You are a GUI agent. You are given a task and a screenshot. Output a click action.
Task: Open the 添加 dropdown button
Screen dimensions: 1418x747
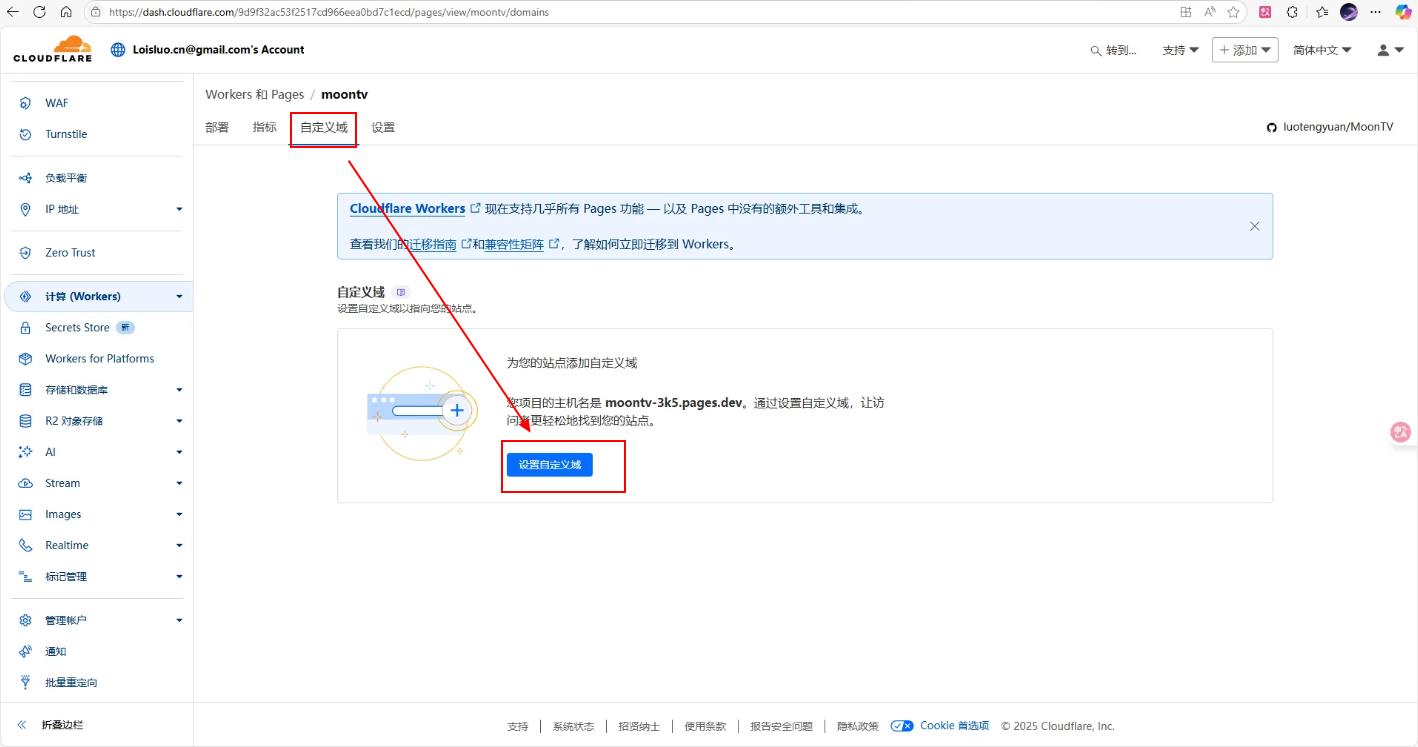tap(1245, 50)
